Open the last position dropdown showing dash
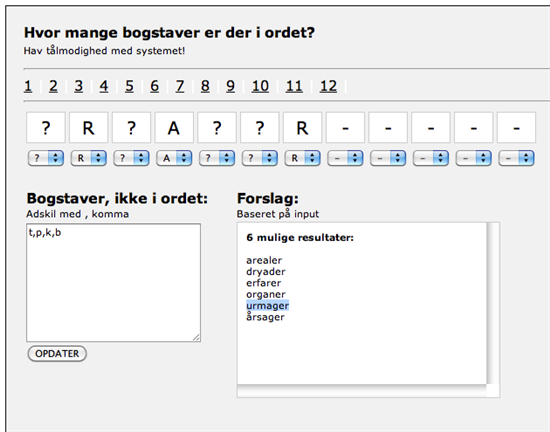The width and height of the screenshot is (550, 432). (x=516, y=158)
